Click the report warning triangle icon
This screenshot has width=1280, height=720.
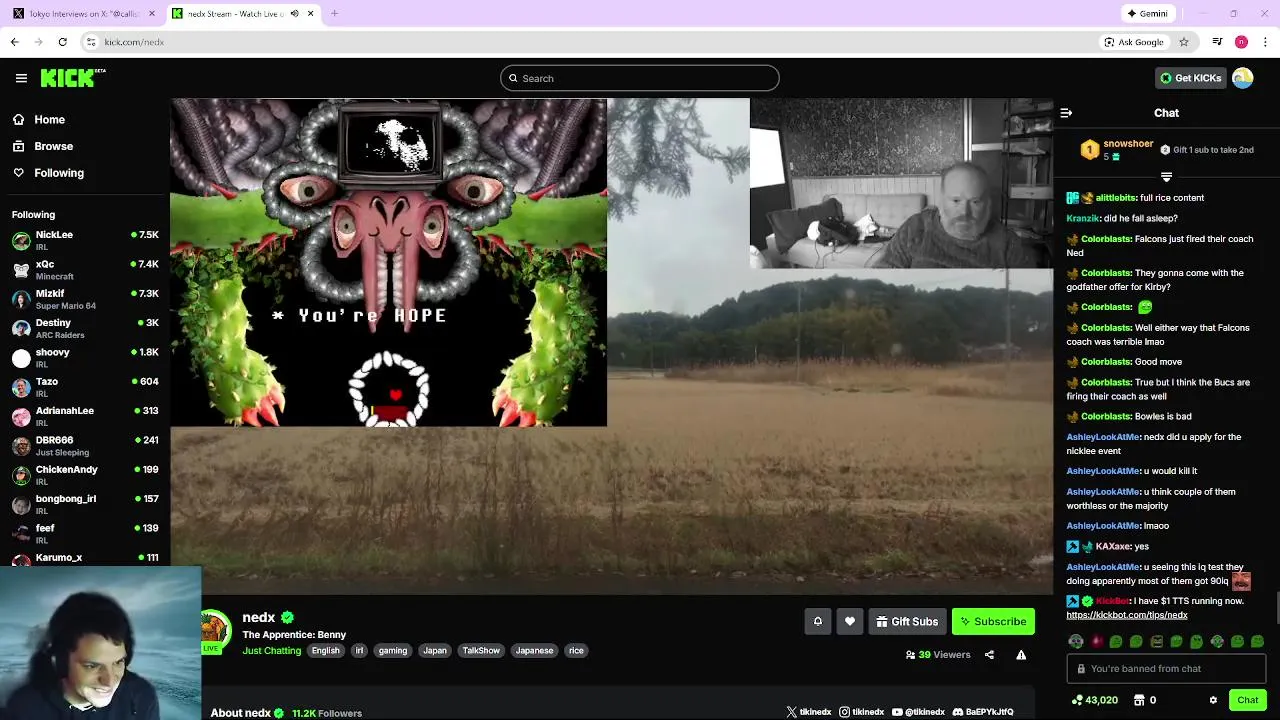pyautogui.click(x=1021, y=655)
